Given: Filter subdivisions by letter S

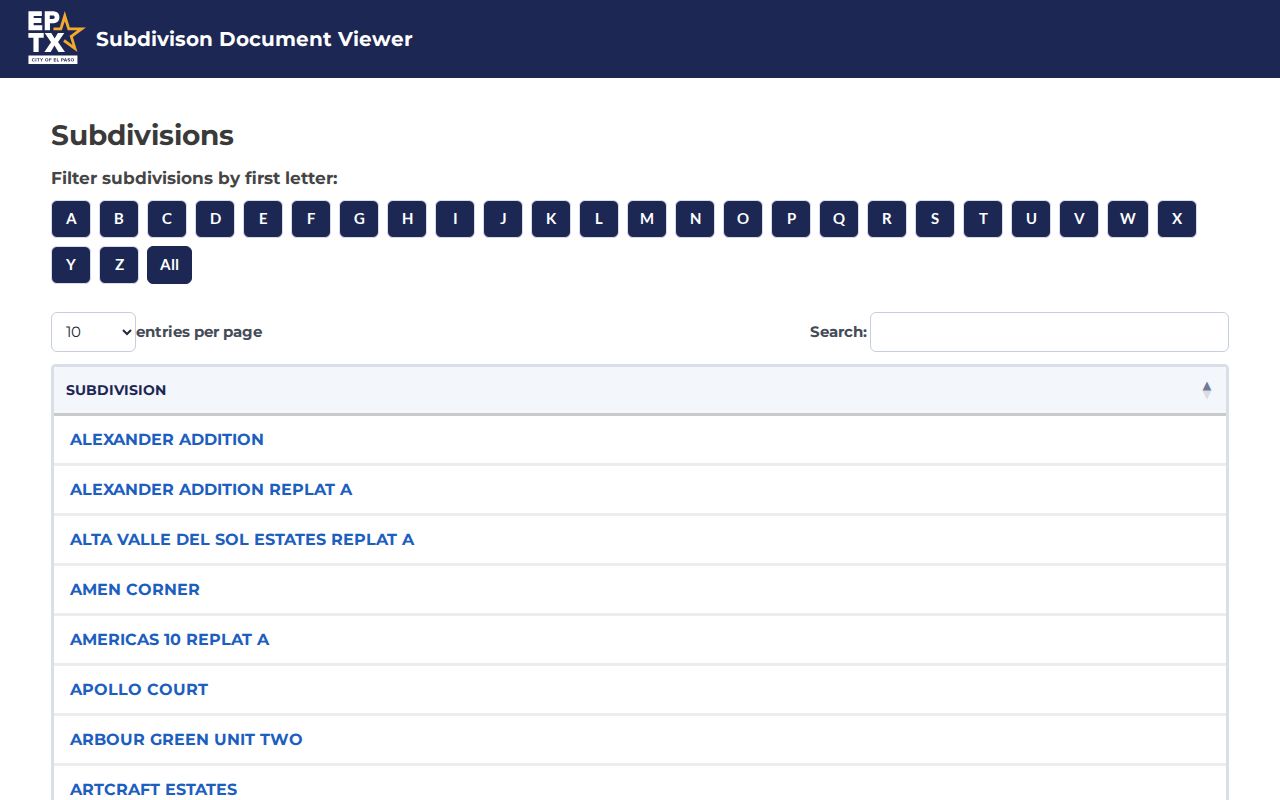Looking at the screenshot, I should pos(935,219).
